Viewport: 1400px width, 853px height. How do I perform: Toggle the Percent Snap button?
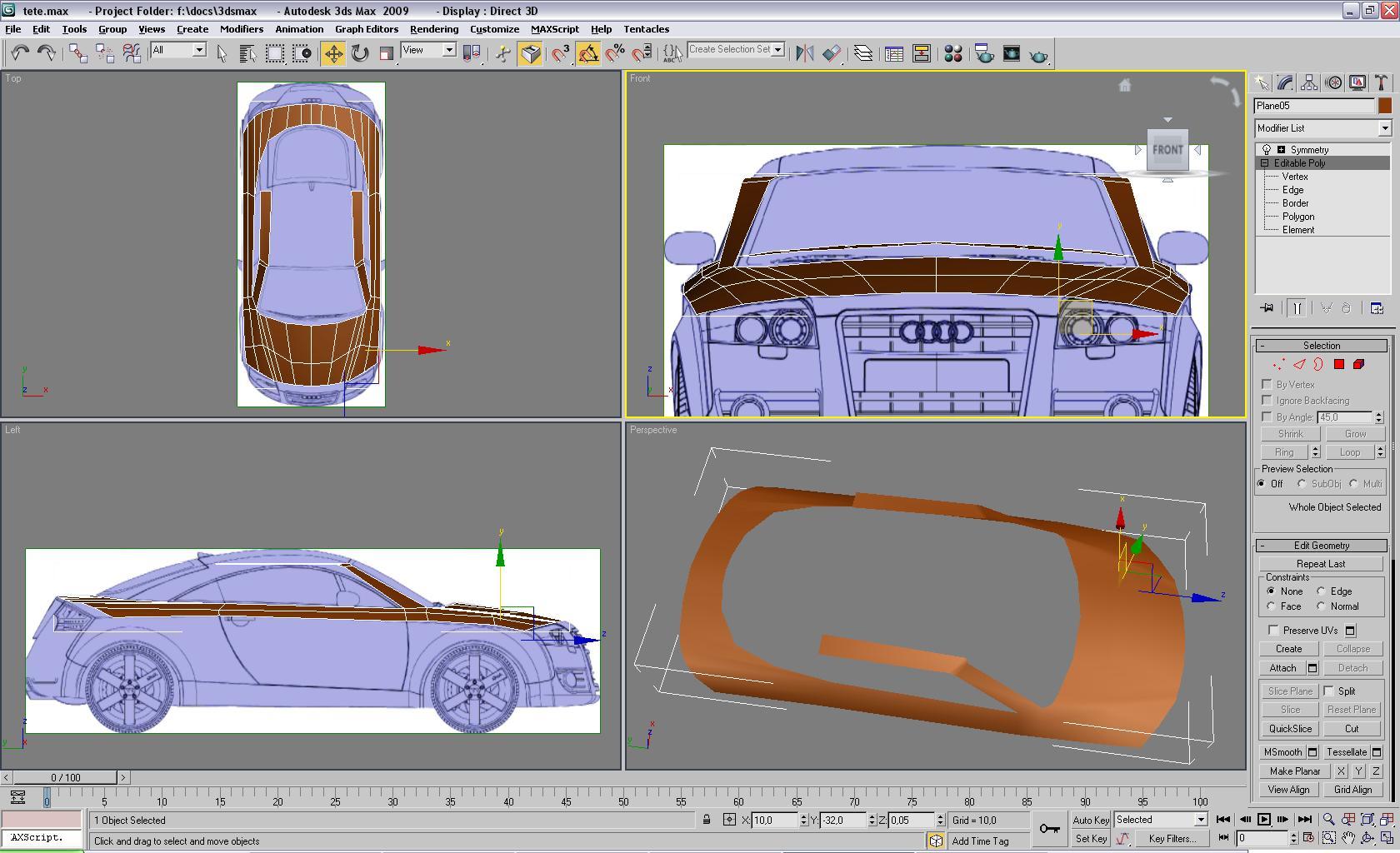point(616,53)
